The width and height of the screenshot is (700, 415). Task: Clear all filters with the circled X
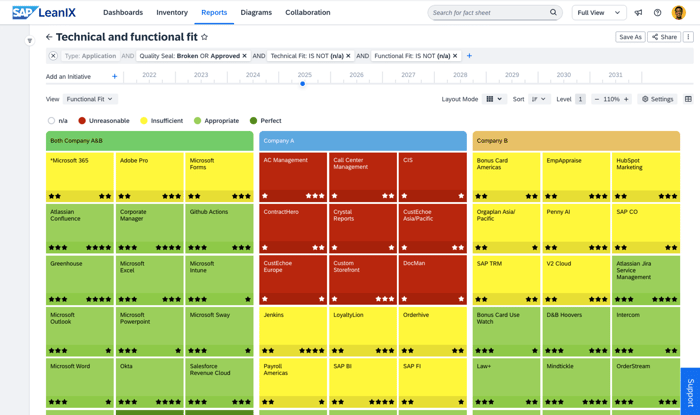pyautogui.click(x=53, y=56)
